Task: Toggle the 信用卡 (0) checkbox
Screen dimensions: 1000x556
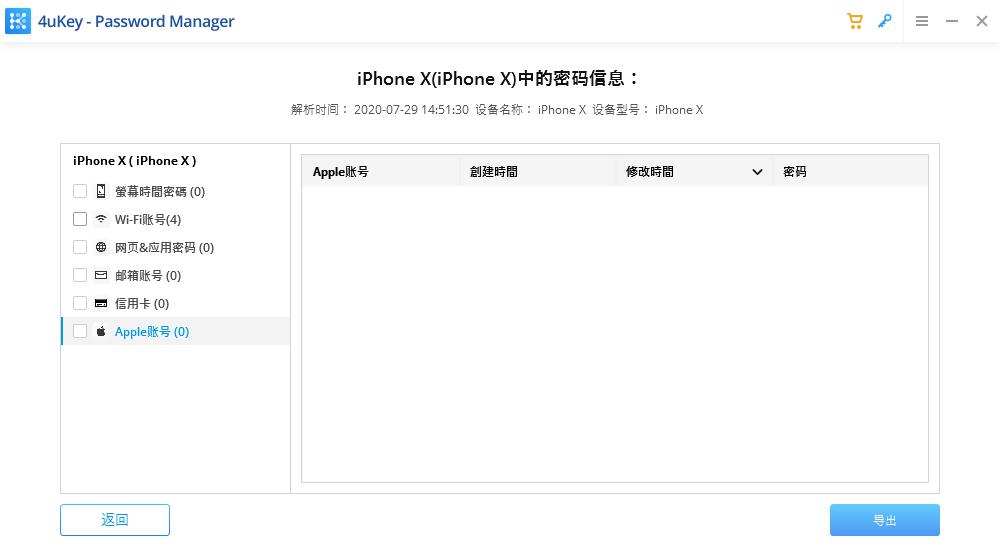Action: point(80,303)
